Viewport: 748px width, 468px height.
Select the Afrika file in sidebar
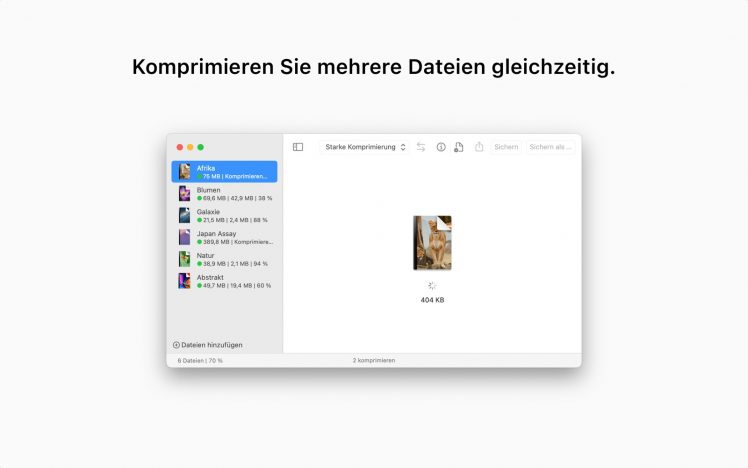point(224,172)
